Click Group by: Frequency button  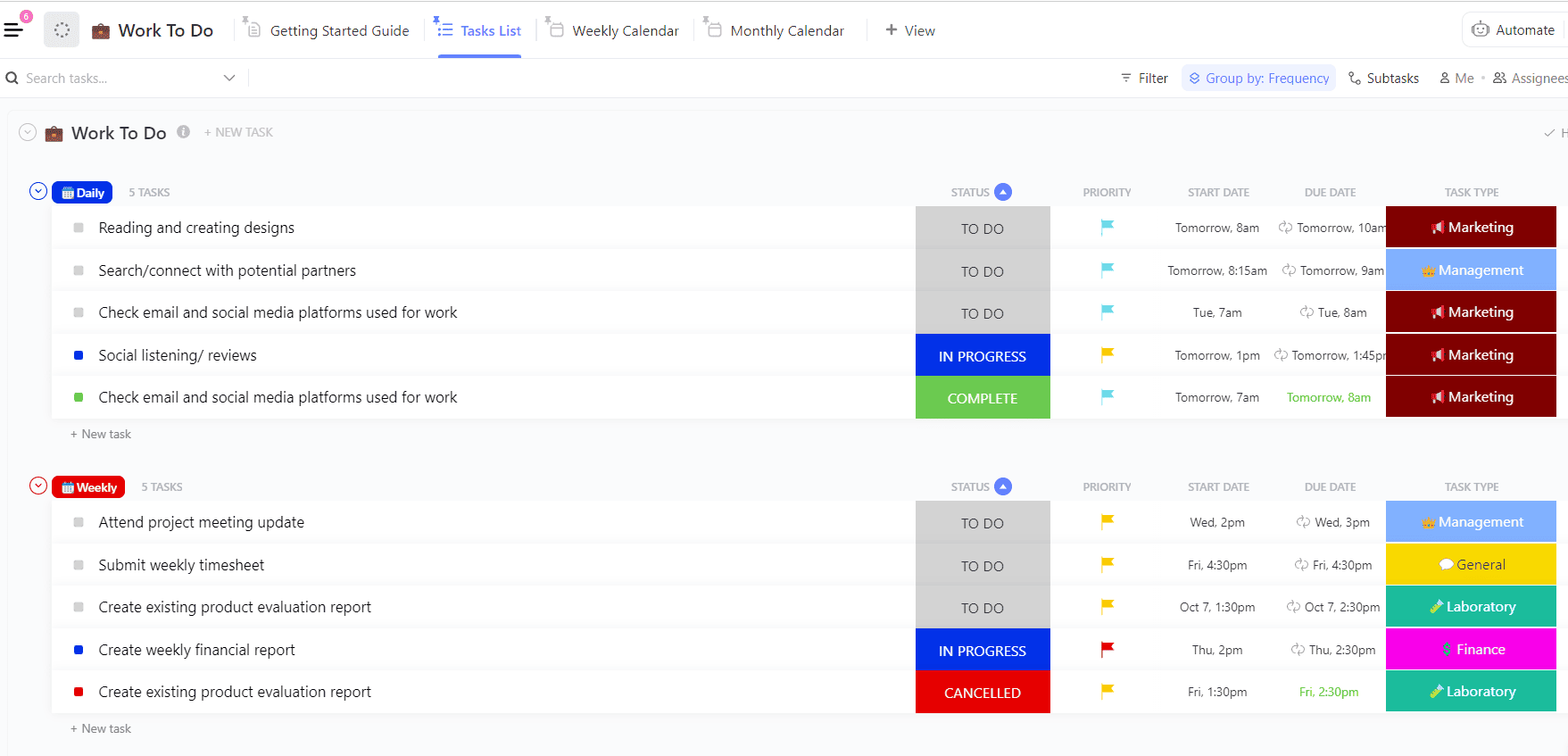(x=1258, y=79)
